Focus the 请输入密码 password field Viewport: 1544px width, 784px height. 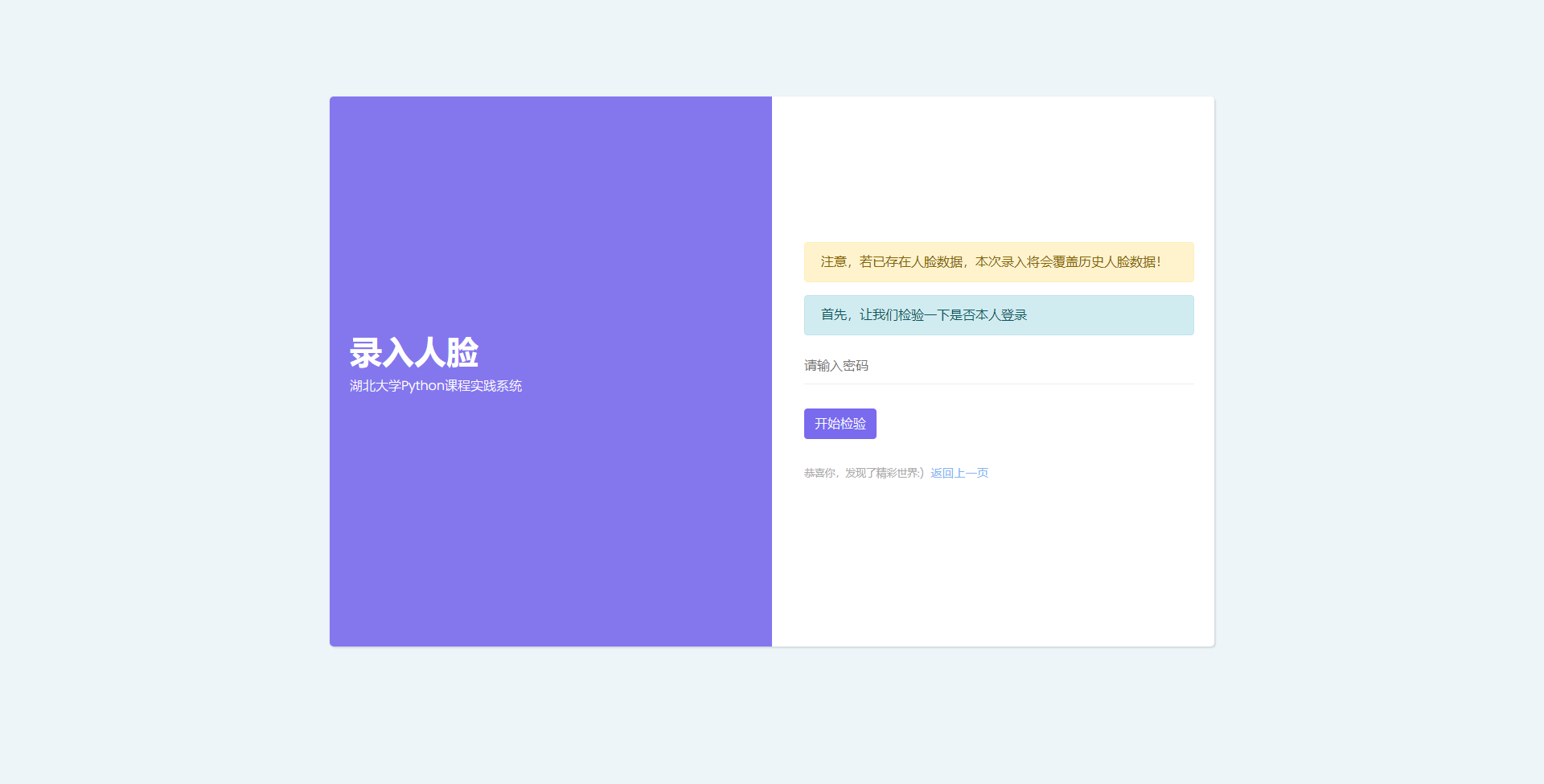click(x=999, y=366)
